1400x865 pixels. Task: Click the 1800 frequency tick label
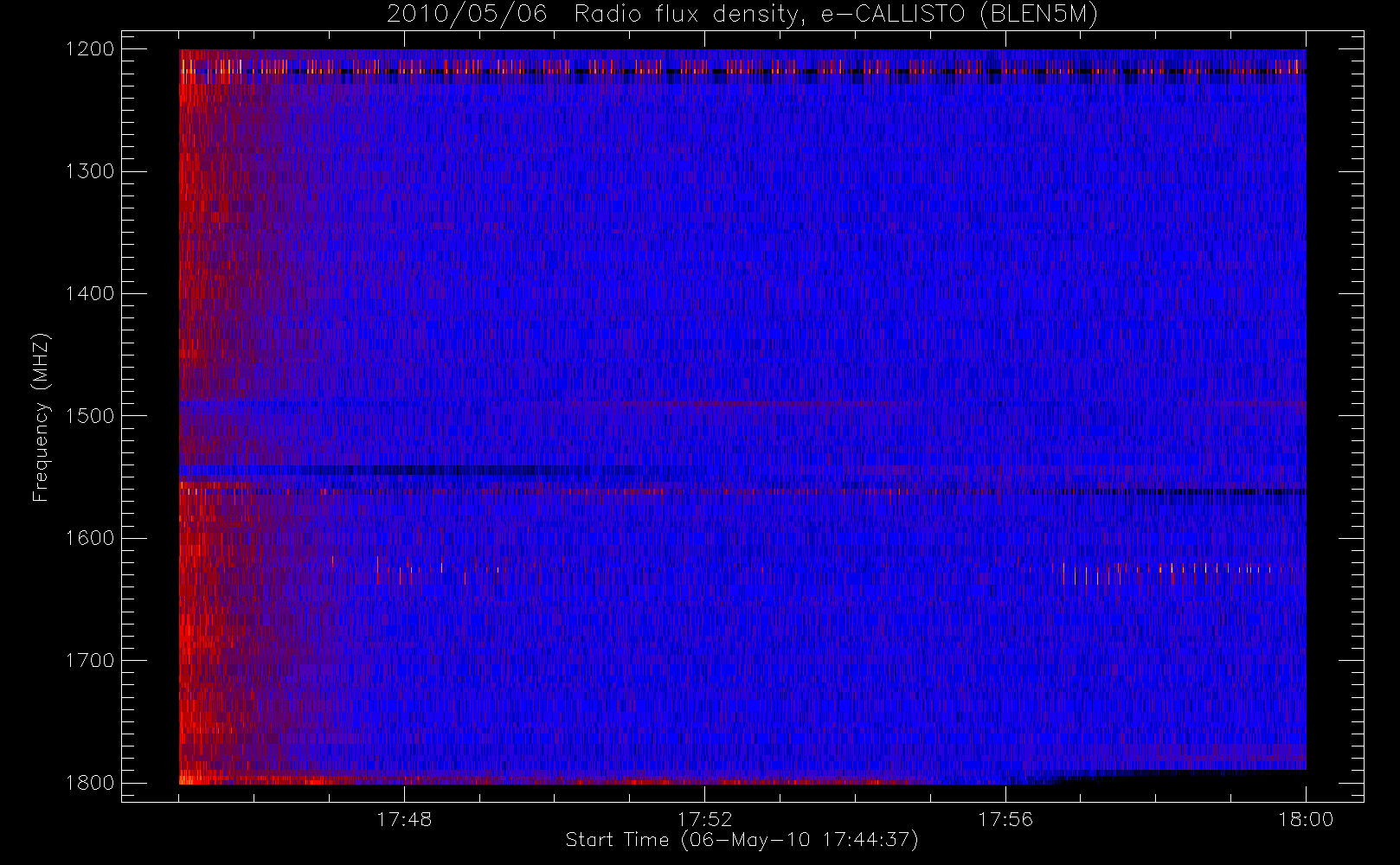90,783
